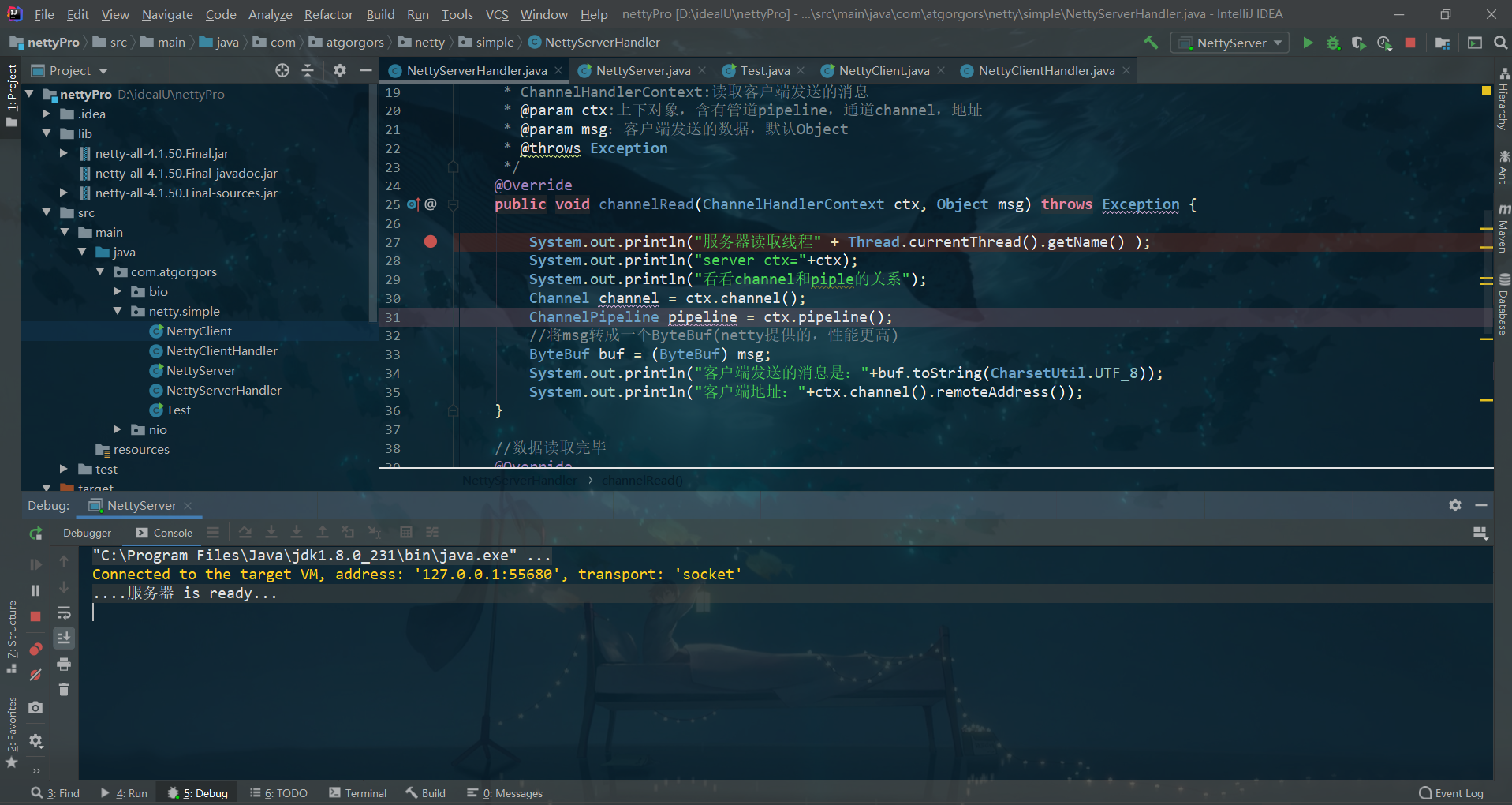Open the 6: TODO tool window

tap(278, 793)
